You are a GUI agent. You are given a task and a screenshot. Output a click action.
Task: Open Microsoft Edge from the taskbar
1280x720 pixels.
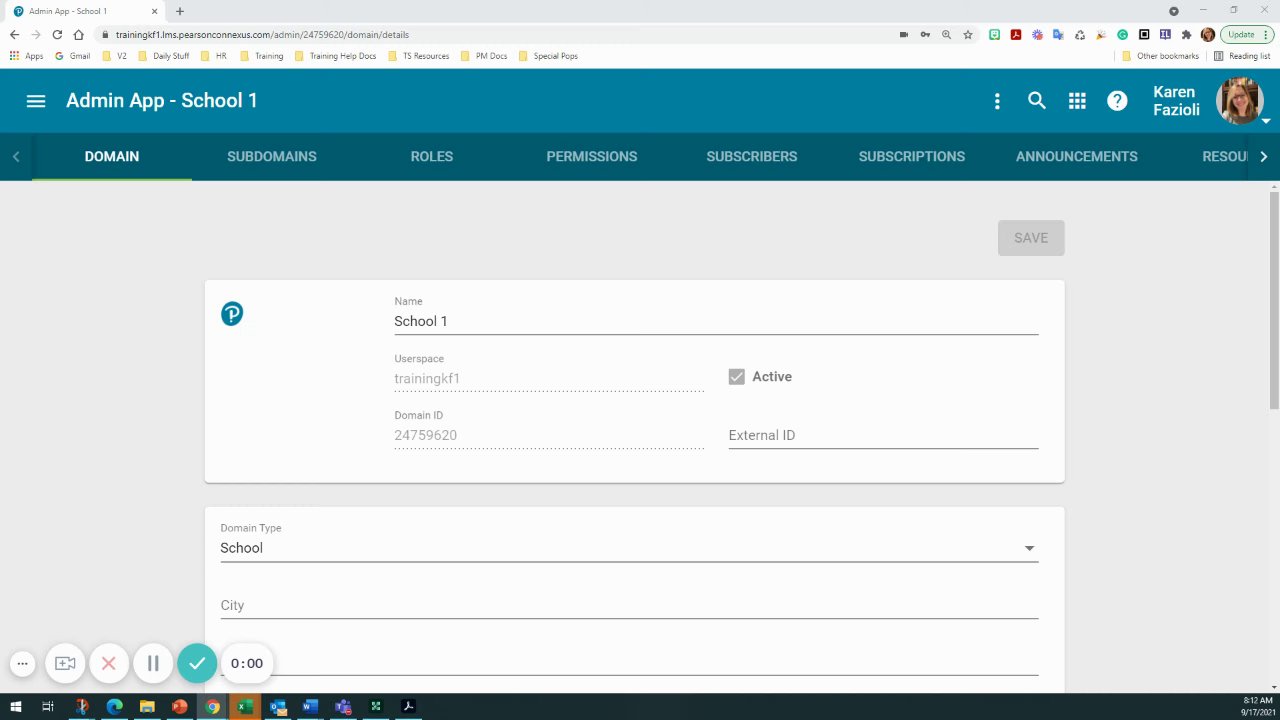tap(114, 707)
